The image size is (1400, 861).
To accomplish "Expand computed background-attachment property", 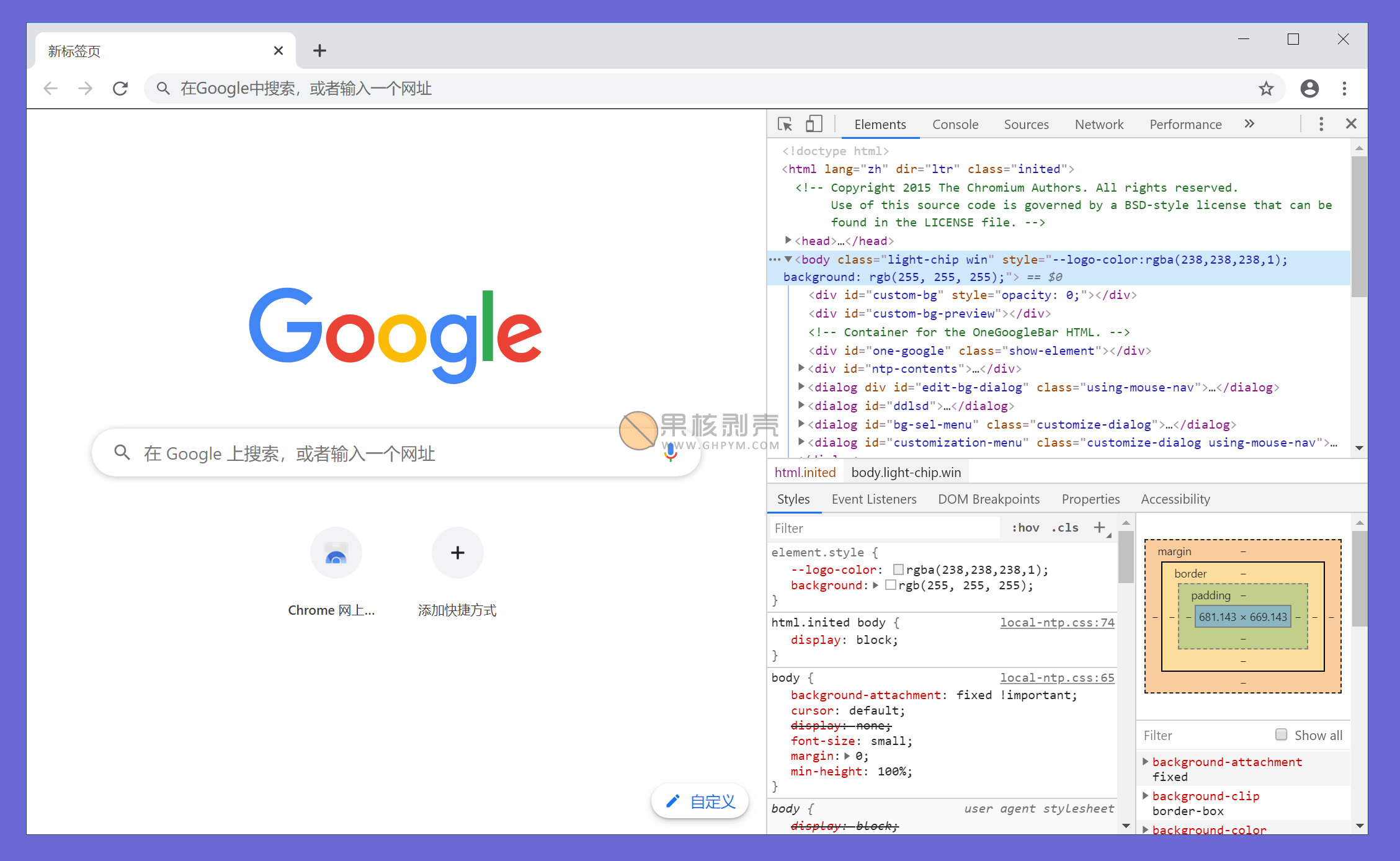I will (x=1145, y=761).
